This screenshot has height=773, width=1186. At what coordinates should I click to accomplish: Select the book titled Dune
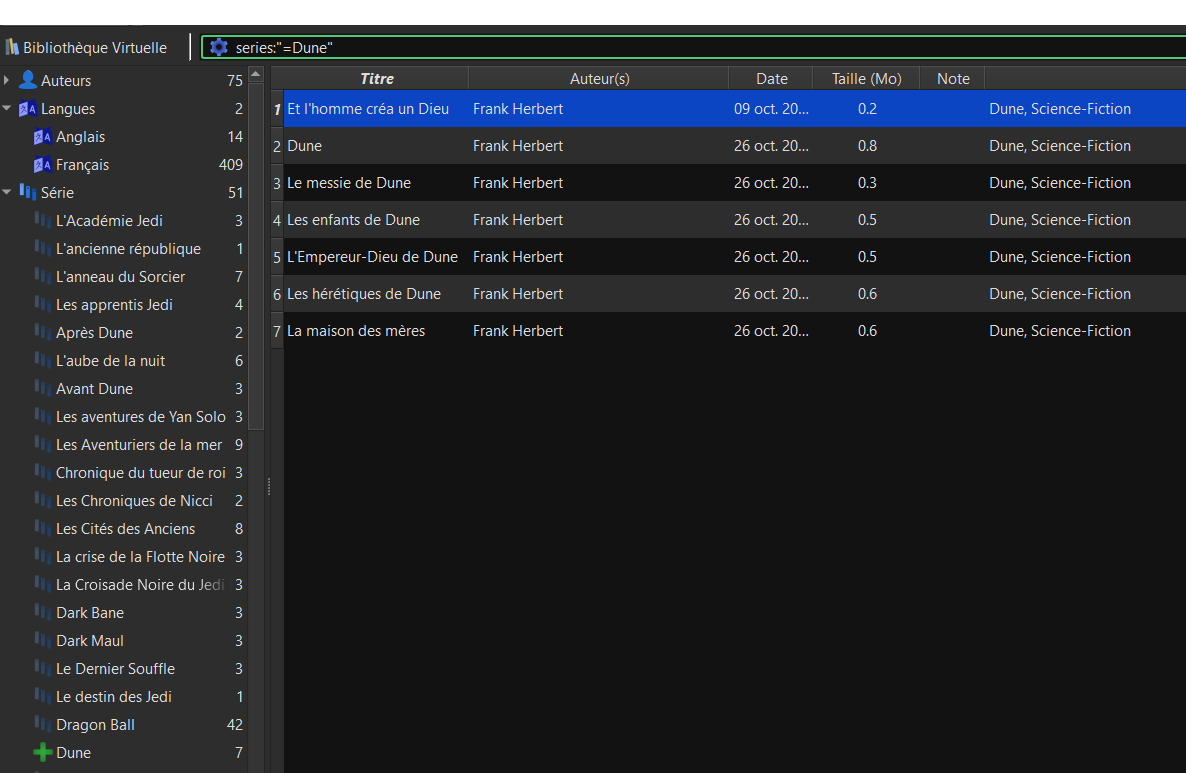[304, 146]
